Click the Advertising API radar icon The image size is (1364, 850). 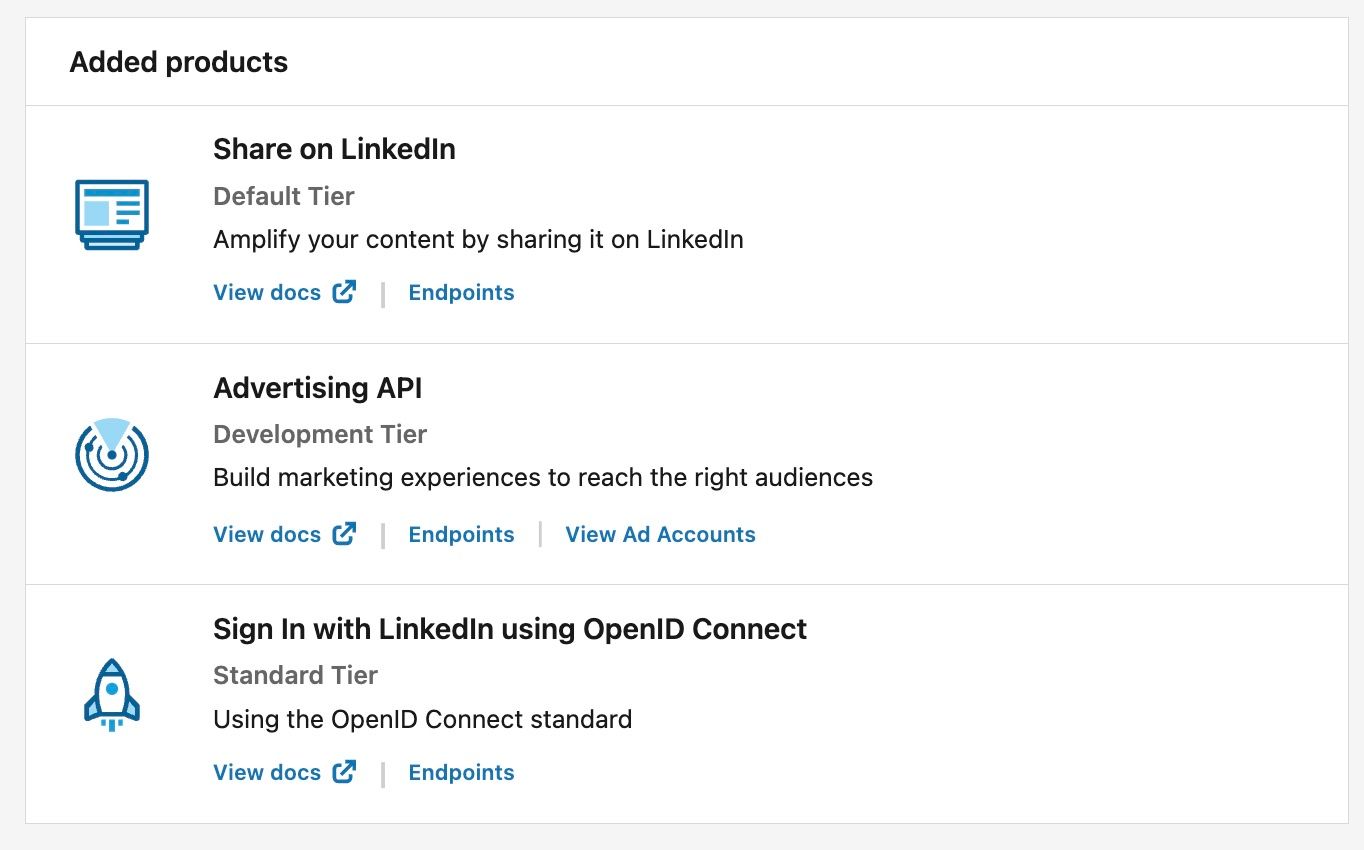coord(112,456)
